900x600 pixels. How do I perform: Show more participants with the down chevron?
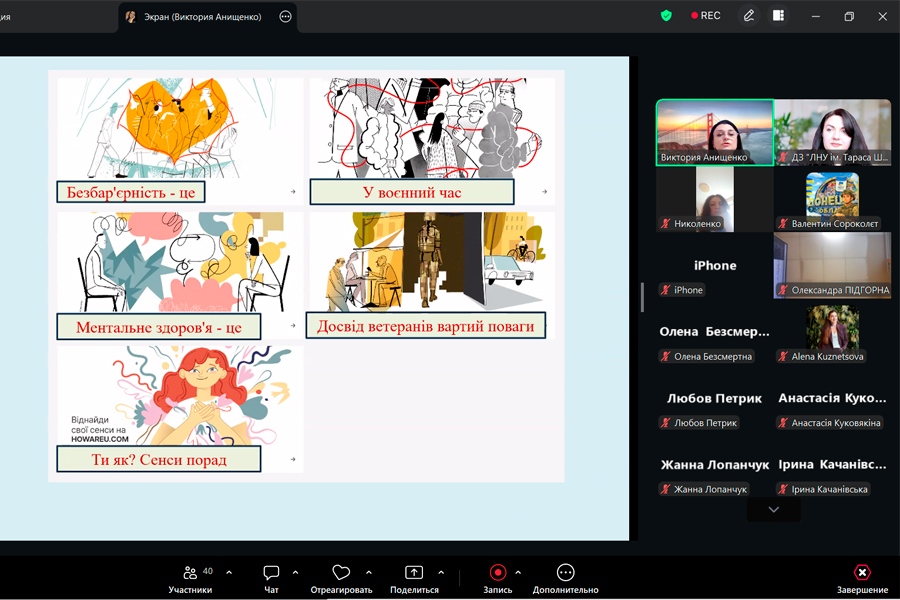[774, 510]
